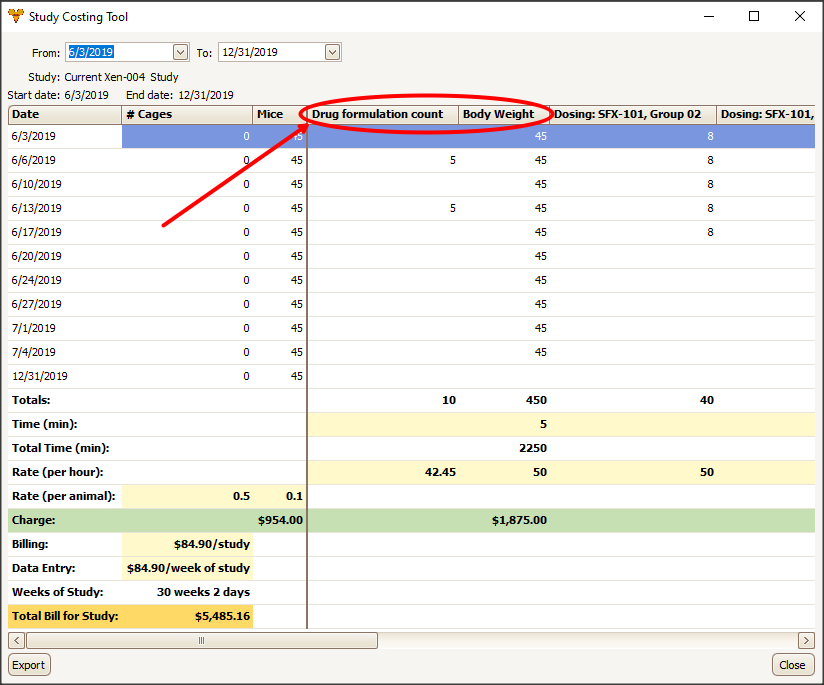Select the 7/4/2019 row date cell
Screen dimensions: 824x685
point(65,352)
